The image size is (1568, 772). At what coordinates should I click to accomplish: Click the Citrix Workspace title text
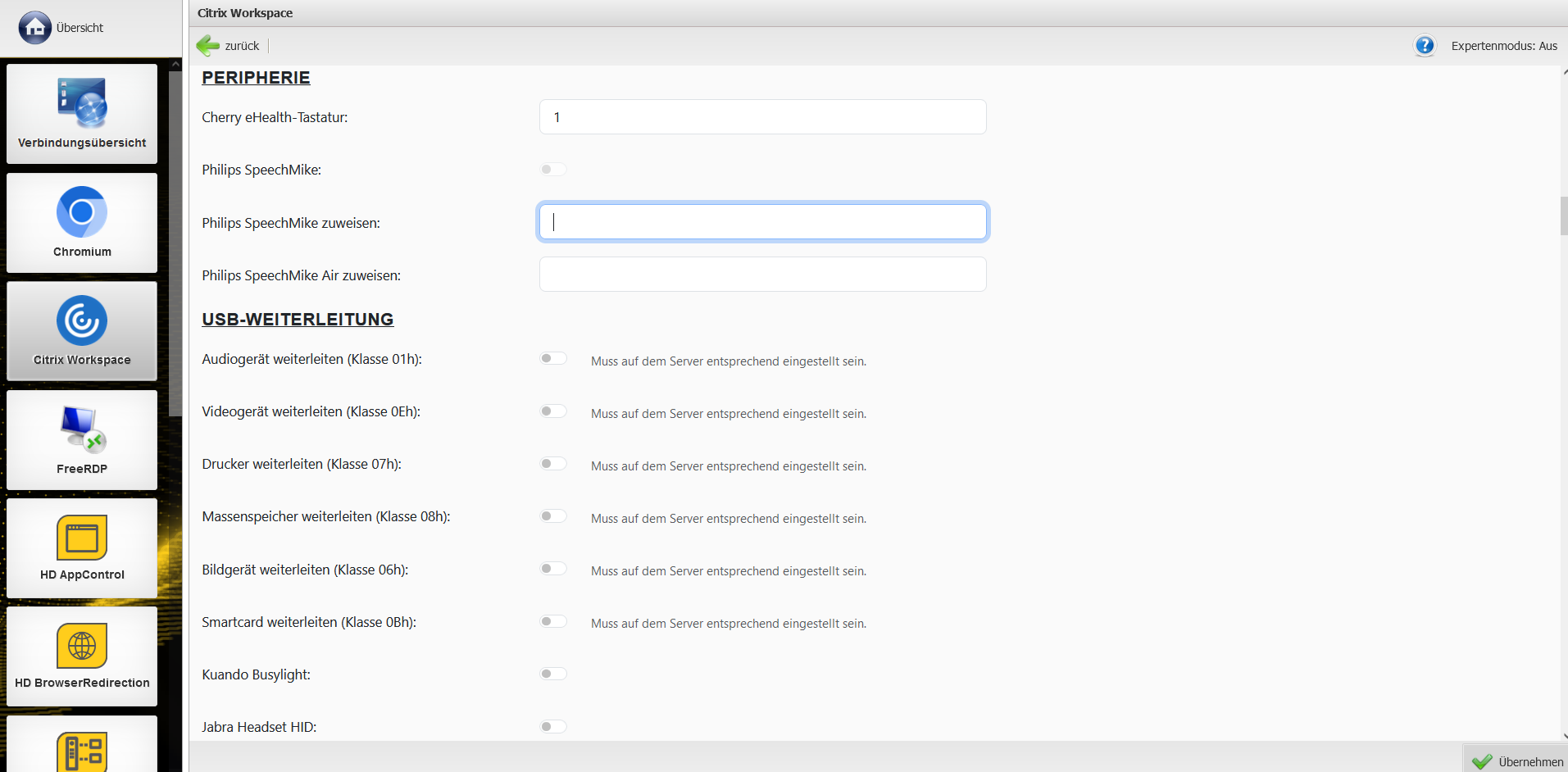click(x=245, y=13)
